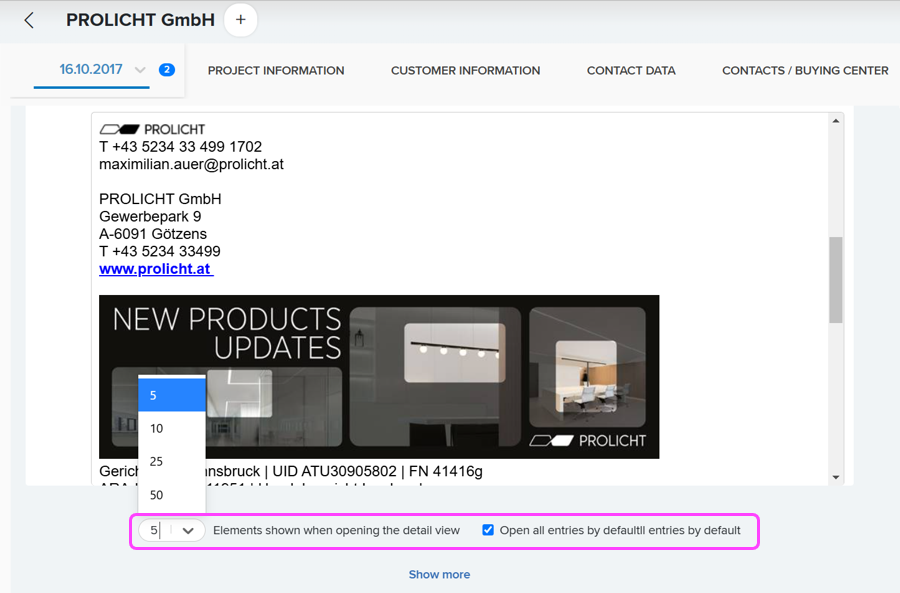
Task: Open the CONTACTS / BUYING CENTER tab
Action: coord(805,71)
